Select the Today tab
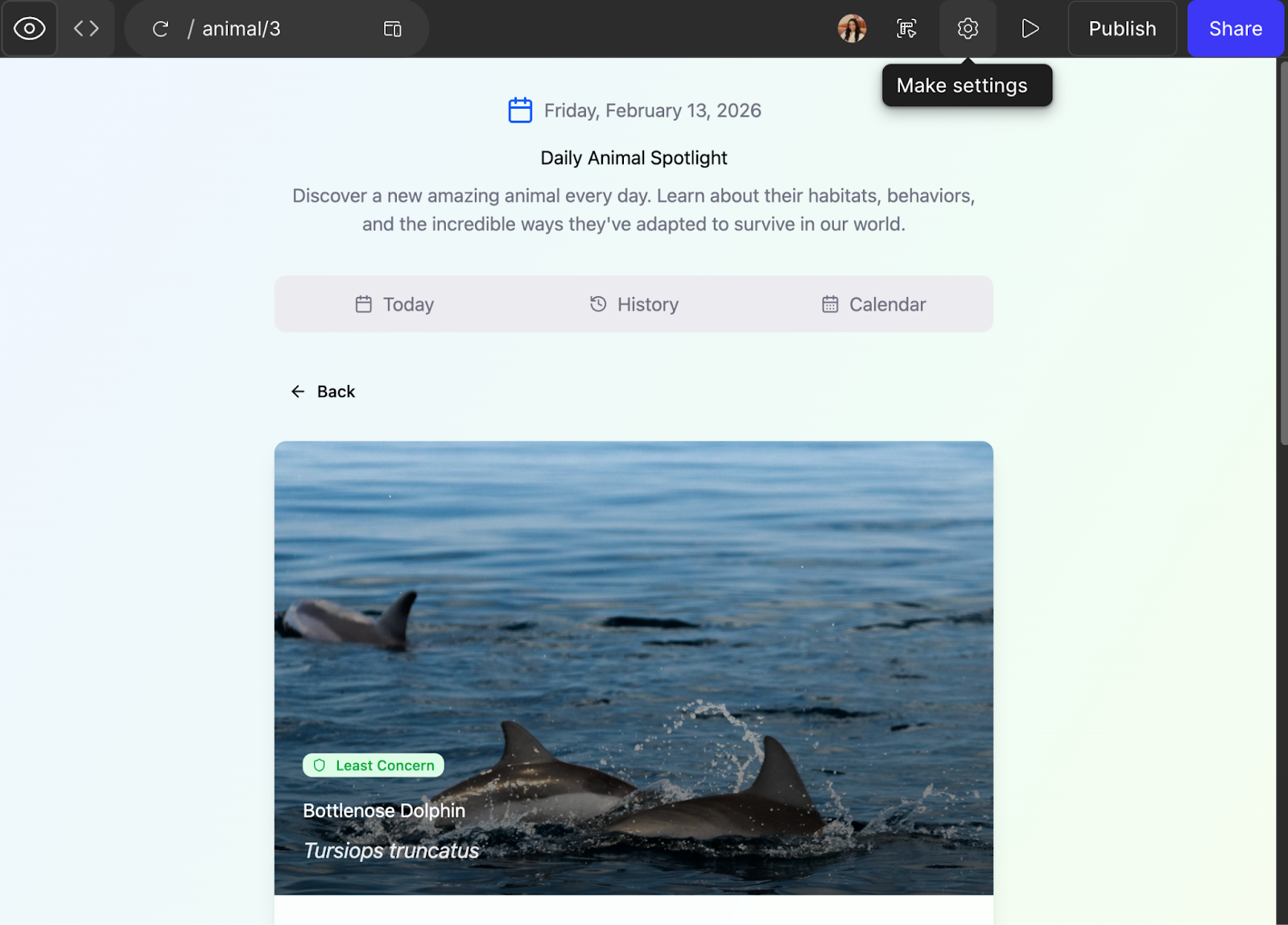 (394, 304)
